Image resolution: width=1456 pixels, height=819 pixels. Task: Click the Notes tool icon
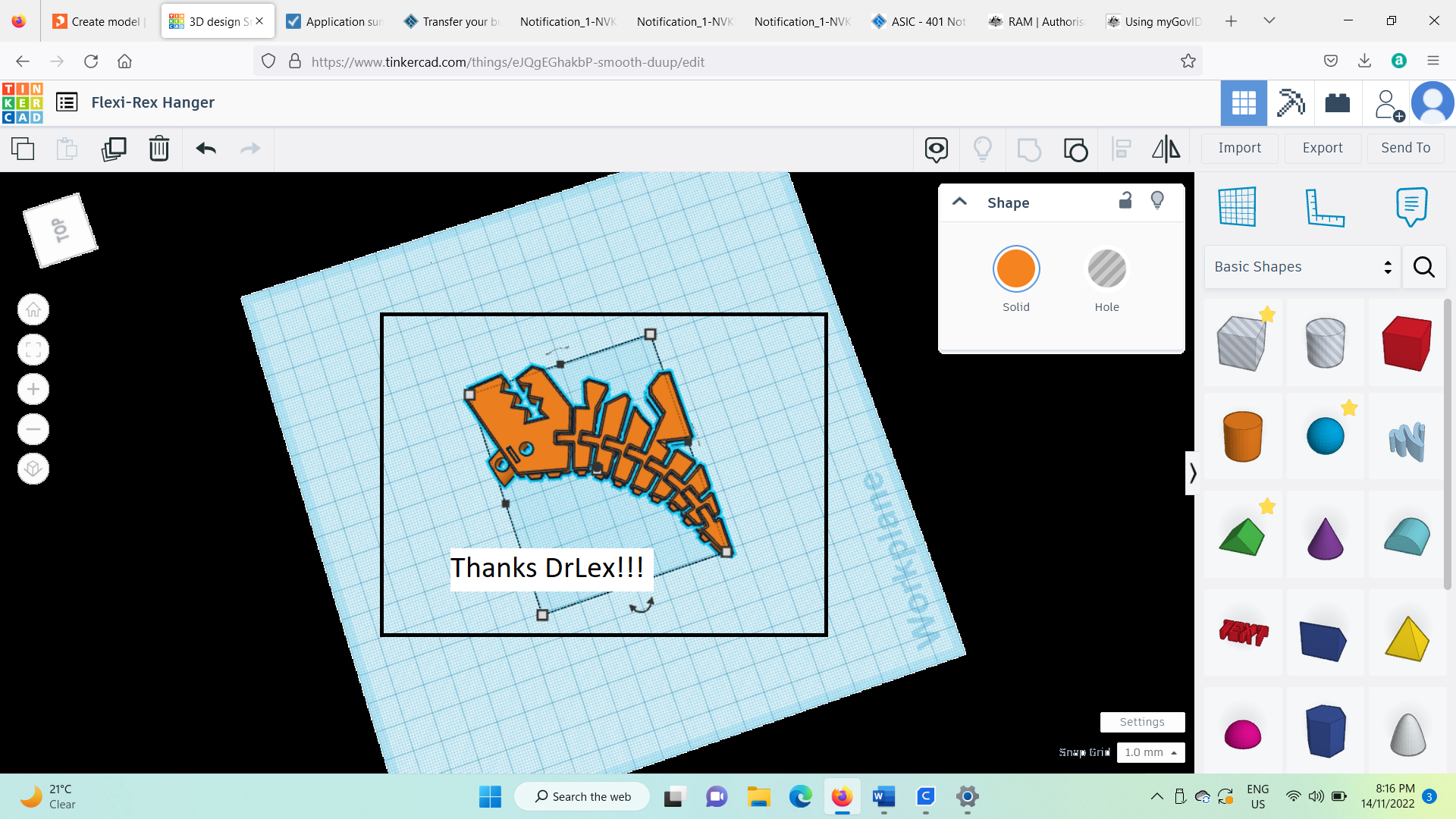coord(1411,207)
